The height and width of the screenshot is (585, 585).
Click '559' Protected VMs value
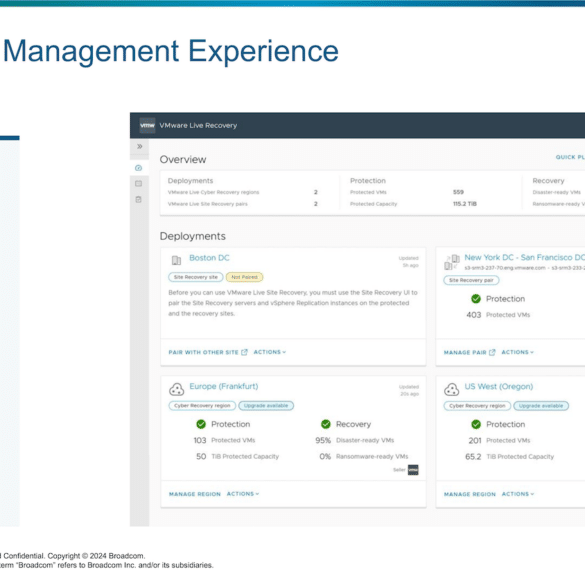coord(458,192)
